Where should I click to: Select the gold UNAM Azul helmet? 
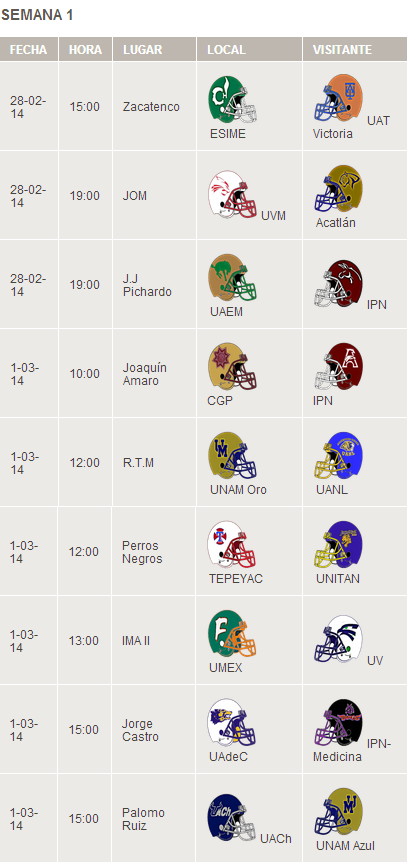pyautogui.click(x=339, y=813)
